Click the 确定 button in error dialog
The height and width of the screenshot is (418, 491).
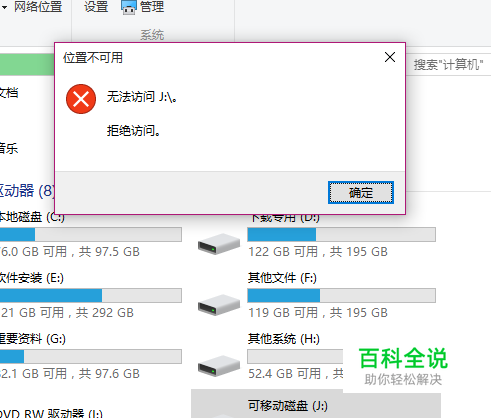click(x=361, y=193)
